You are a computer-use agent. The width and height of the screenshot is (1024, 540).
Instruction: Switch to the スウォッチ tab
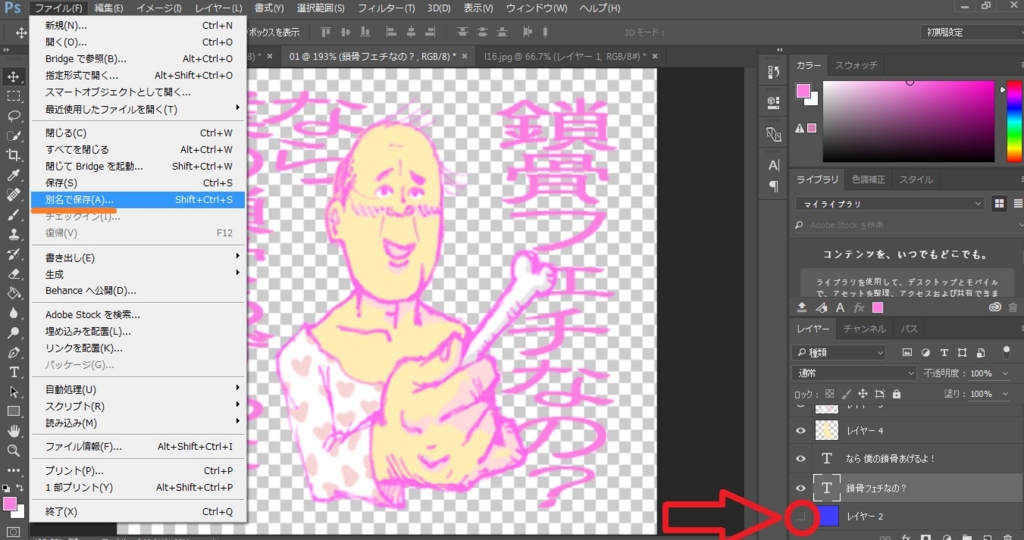(856, 65)
